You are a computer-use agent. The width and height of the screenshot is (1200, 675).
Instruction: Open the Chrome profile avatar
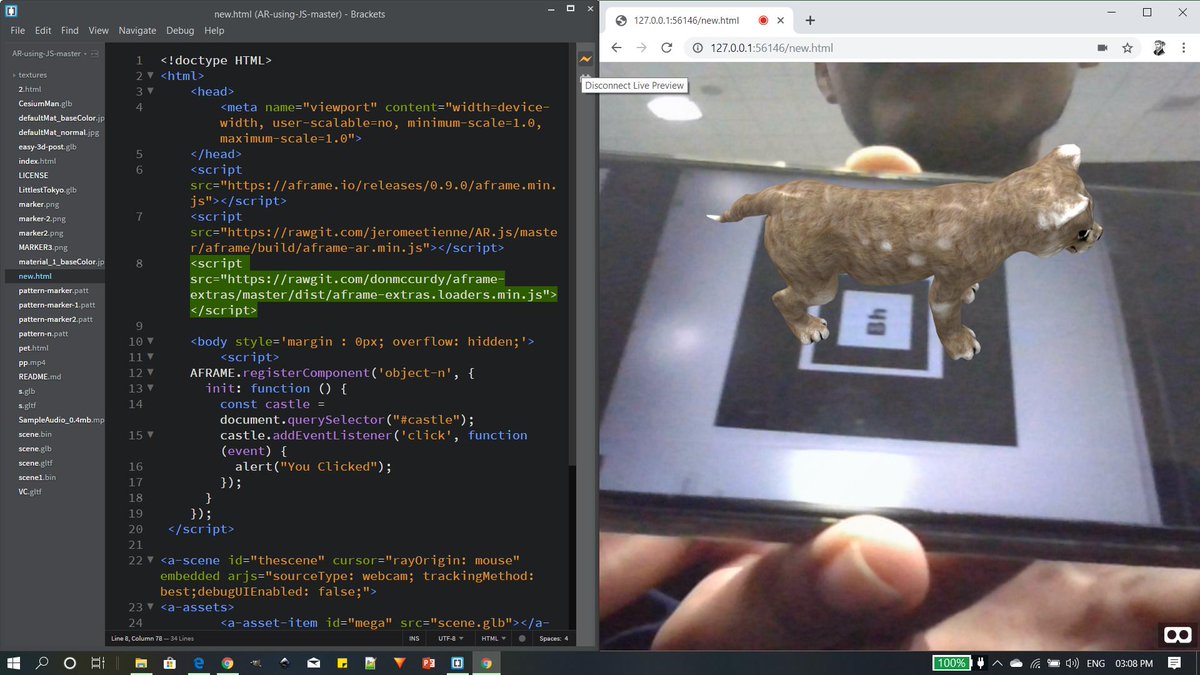1158,47
